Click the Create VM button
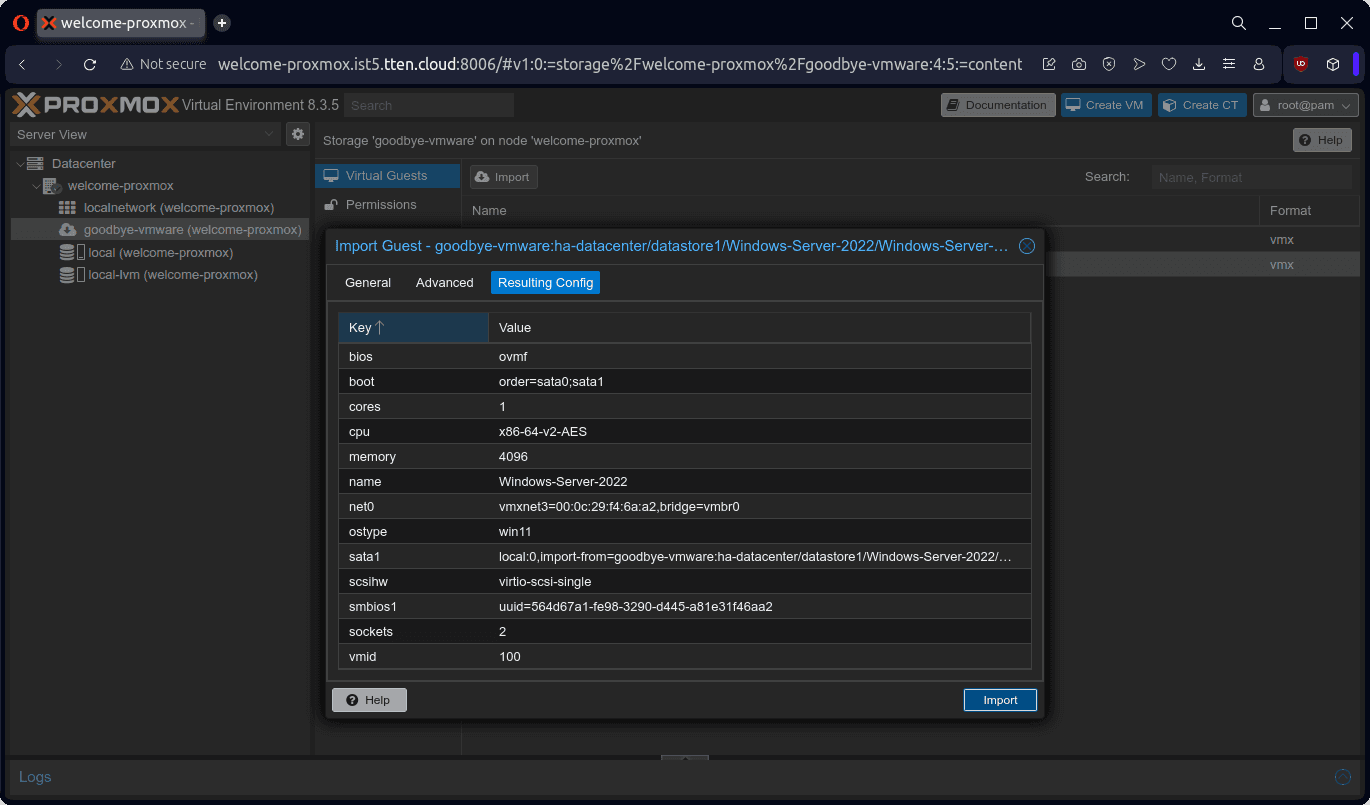Viewport: 1370px width, 805px height. [x=1106, y=105]
